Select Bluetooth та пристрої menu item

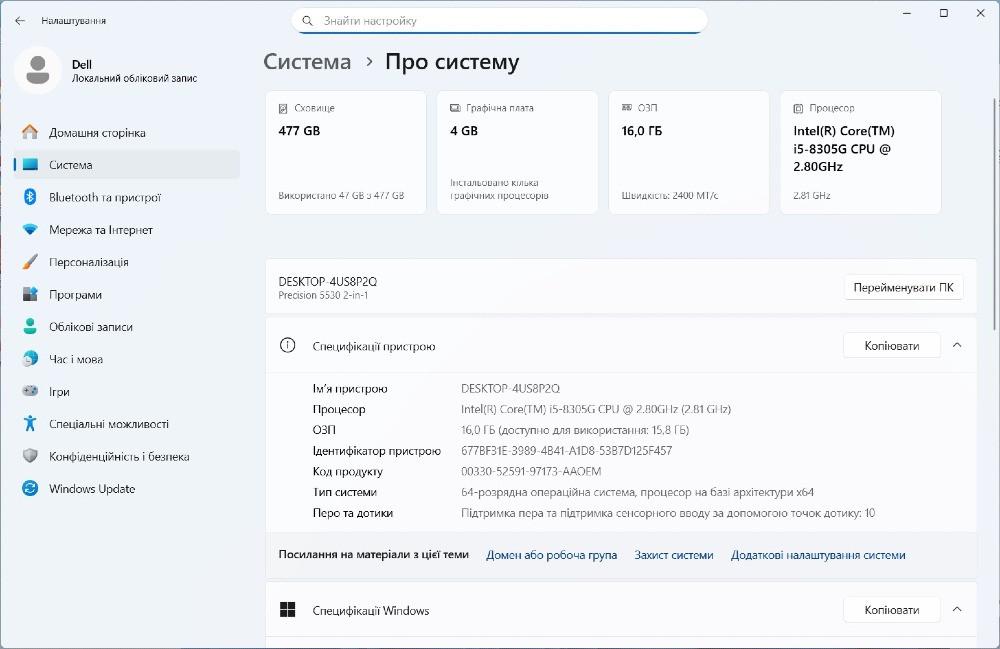pos(127,197)
